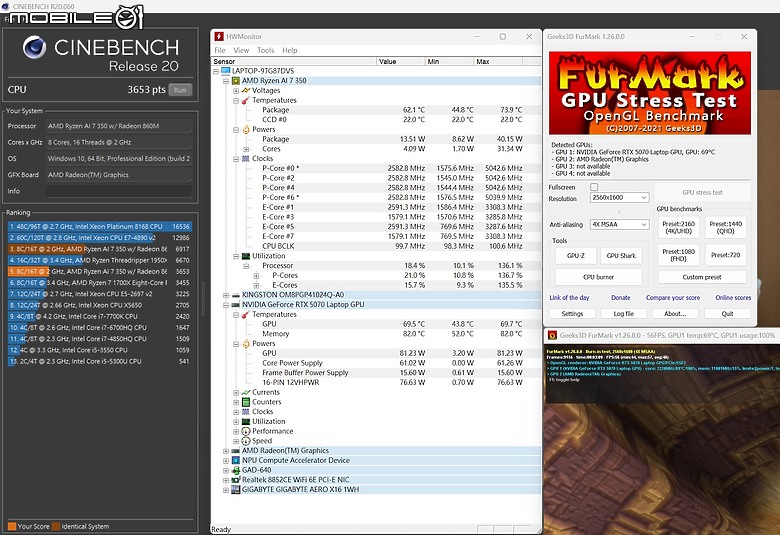
Task: Click the AMD Ryzen AI 7 350 CPU icon
Action: pos(236,81)
